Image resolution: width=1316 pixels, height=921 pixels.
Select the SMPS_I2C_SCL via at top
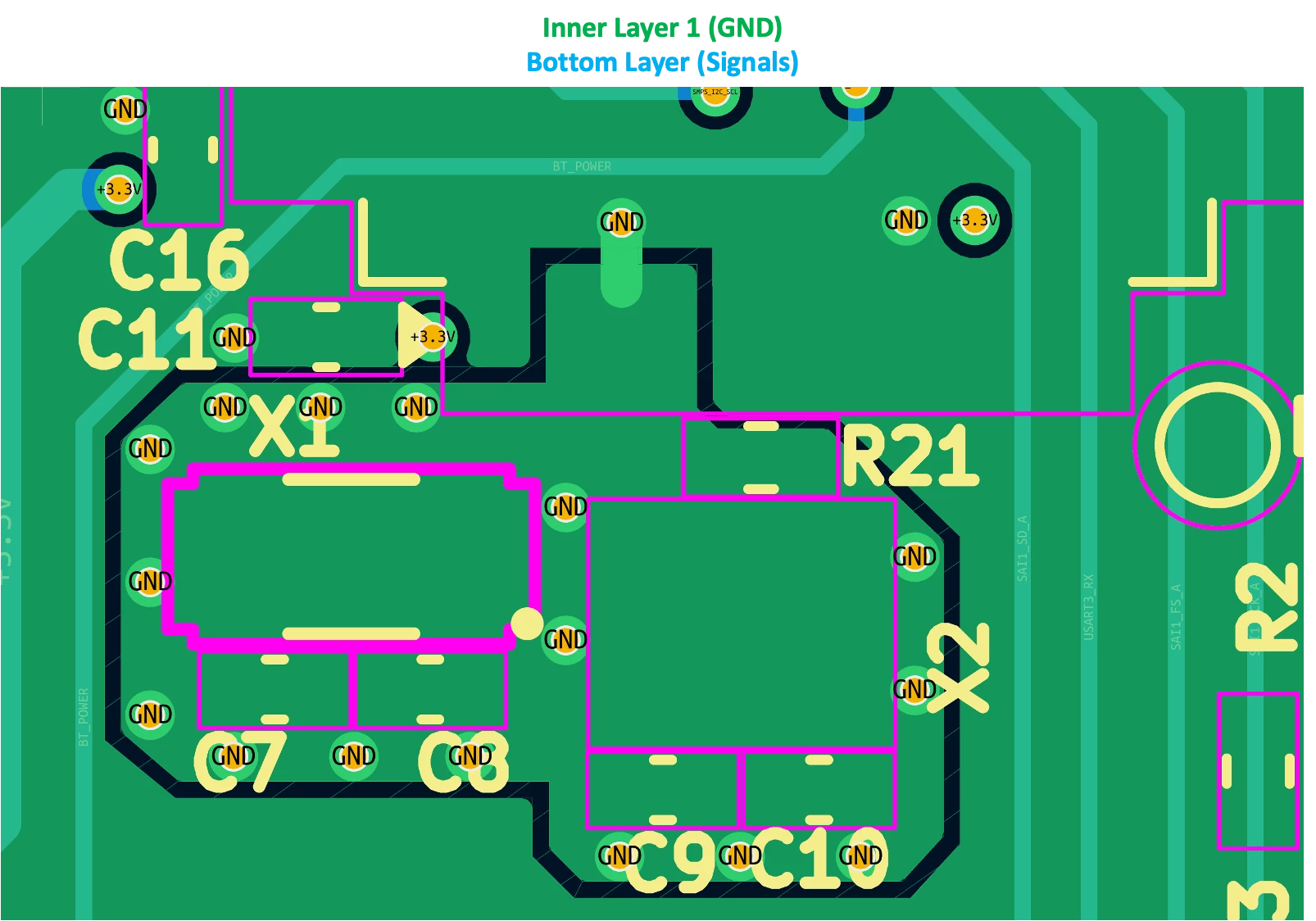click(x=715, y=93)
